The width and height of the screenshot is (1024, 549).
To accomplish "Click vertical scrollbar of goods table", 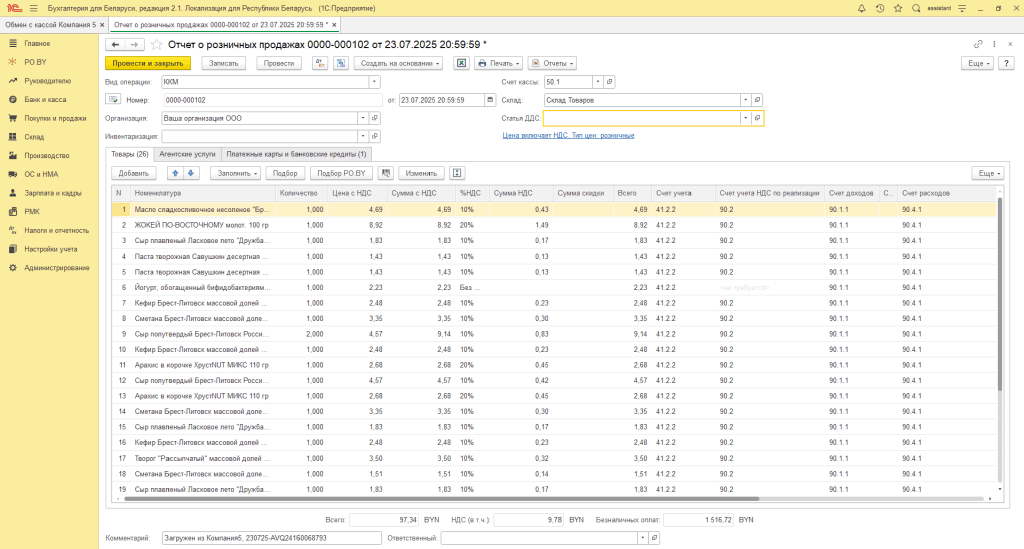I will coord(999,294).
